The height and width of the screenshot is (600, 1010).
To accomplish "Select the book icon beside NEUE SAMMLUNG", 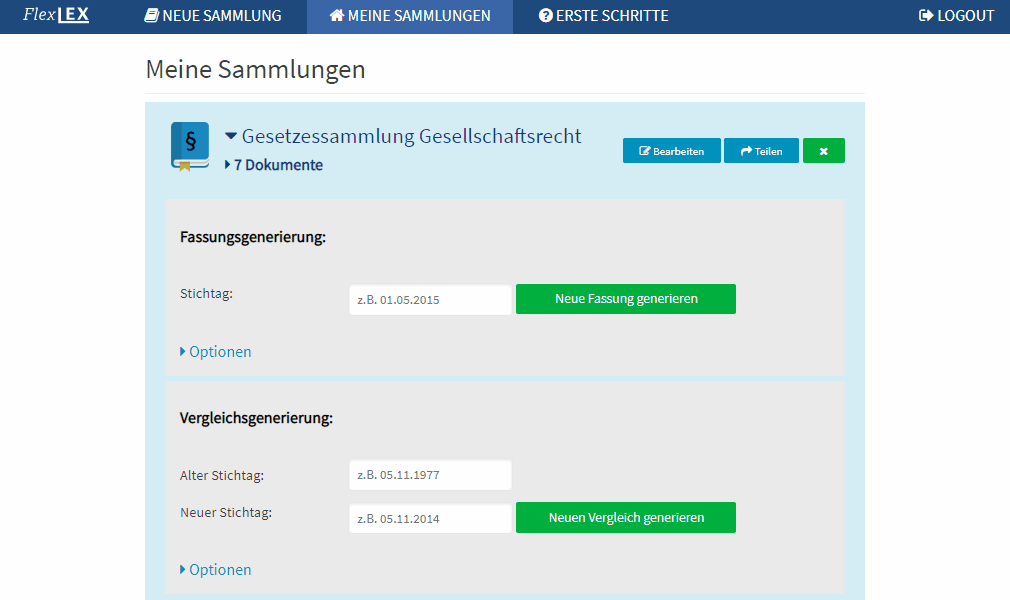I will [x=150, y=16].
